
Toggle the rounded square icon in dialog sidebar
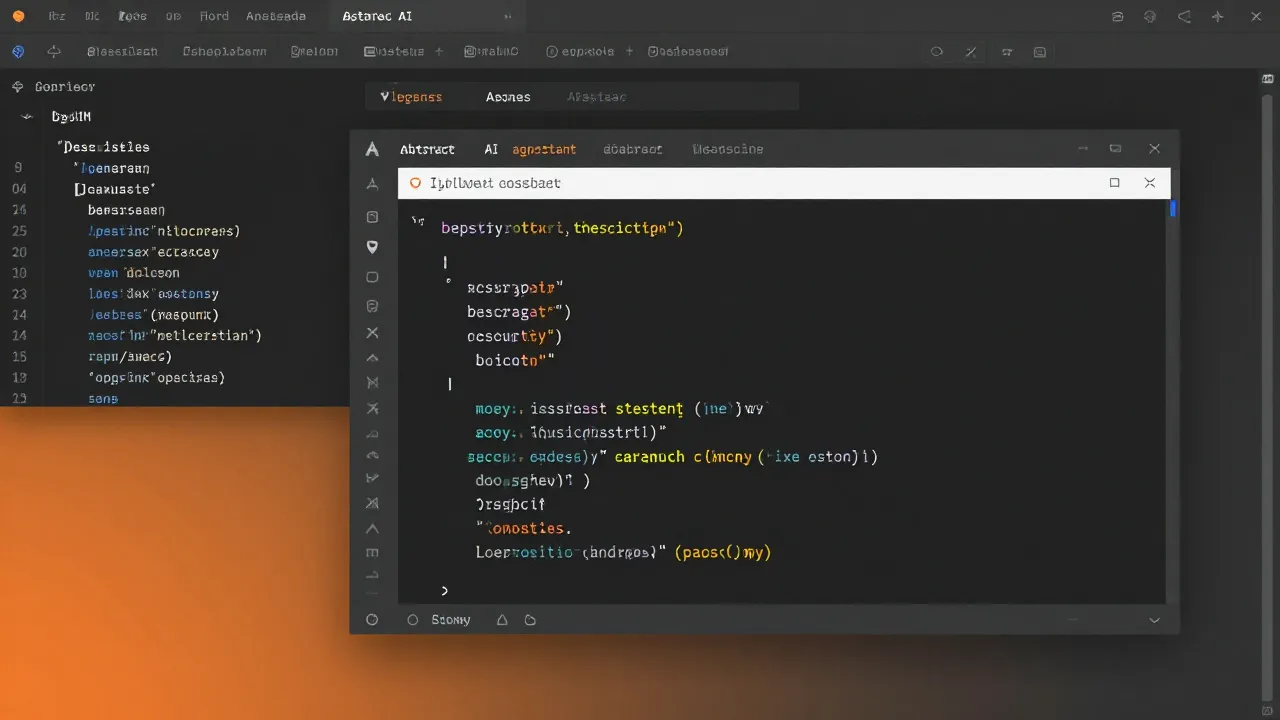tap(372, 277)
